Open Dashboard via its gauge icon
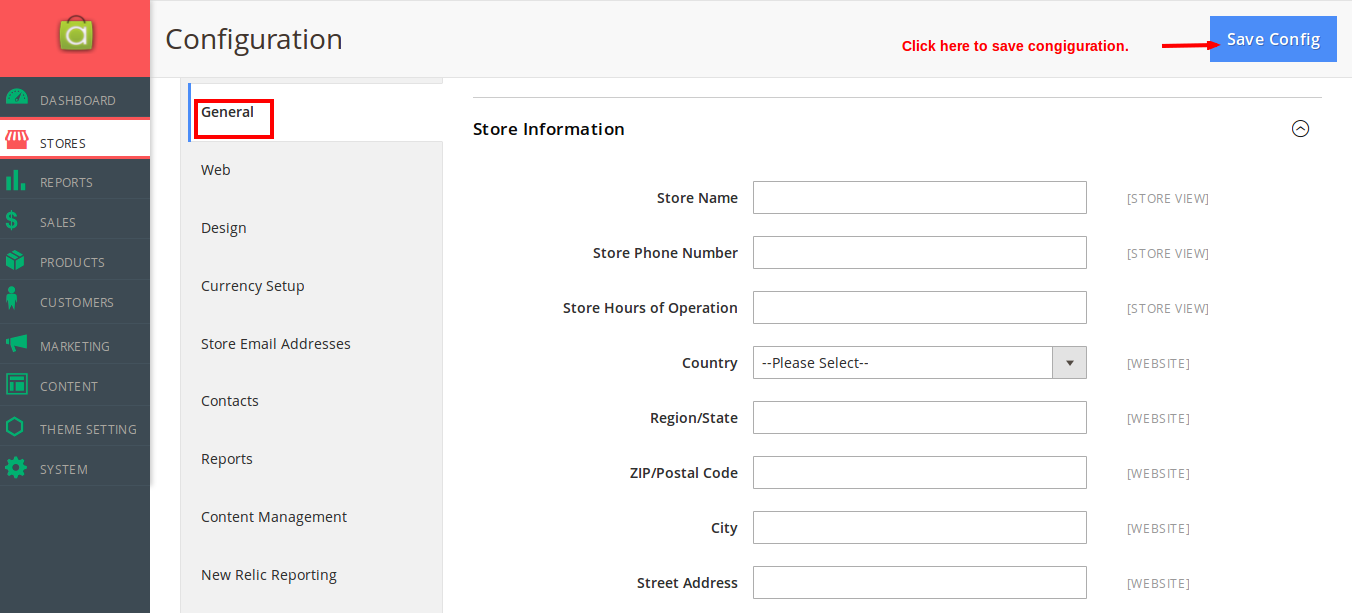This screenshot has width=1352, height=613. (16, 97)
